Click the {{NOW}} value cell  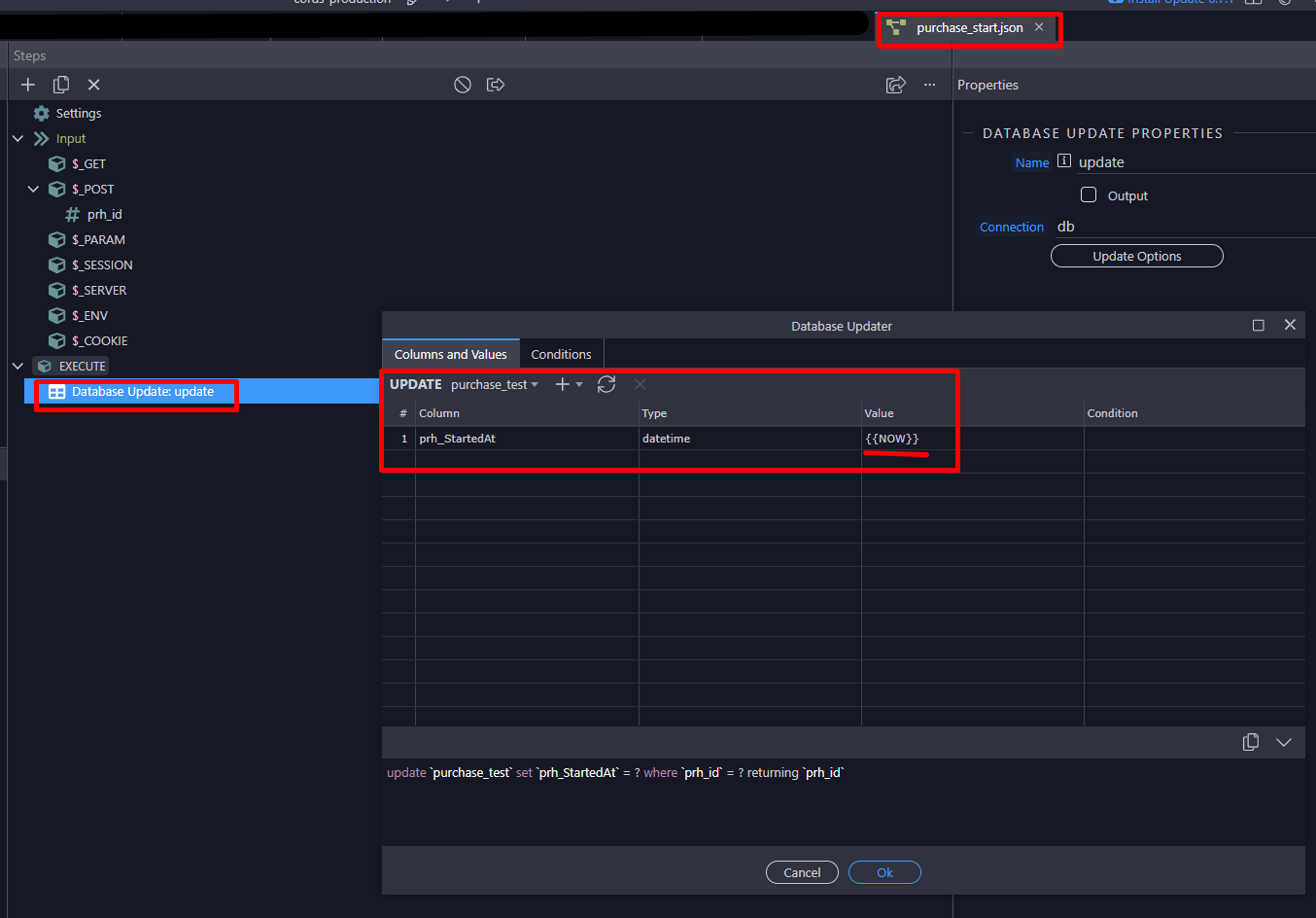[972, 439]
